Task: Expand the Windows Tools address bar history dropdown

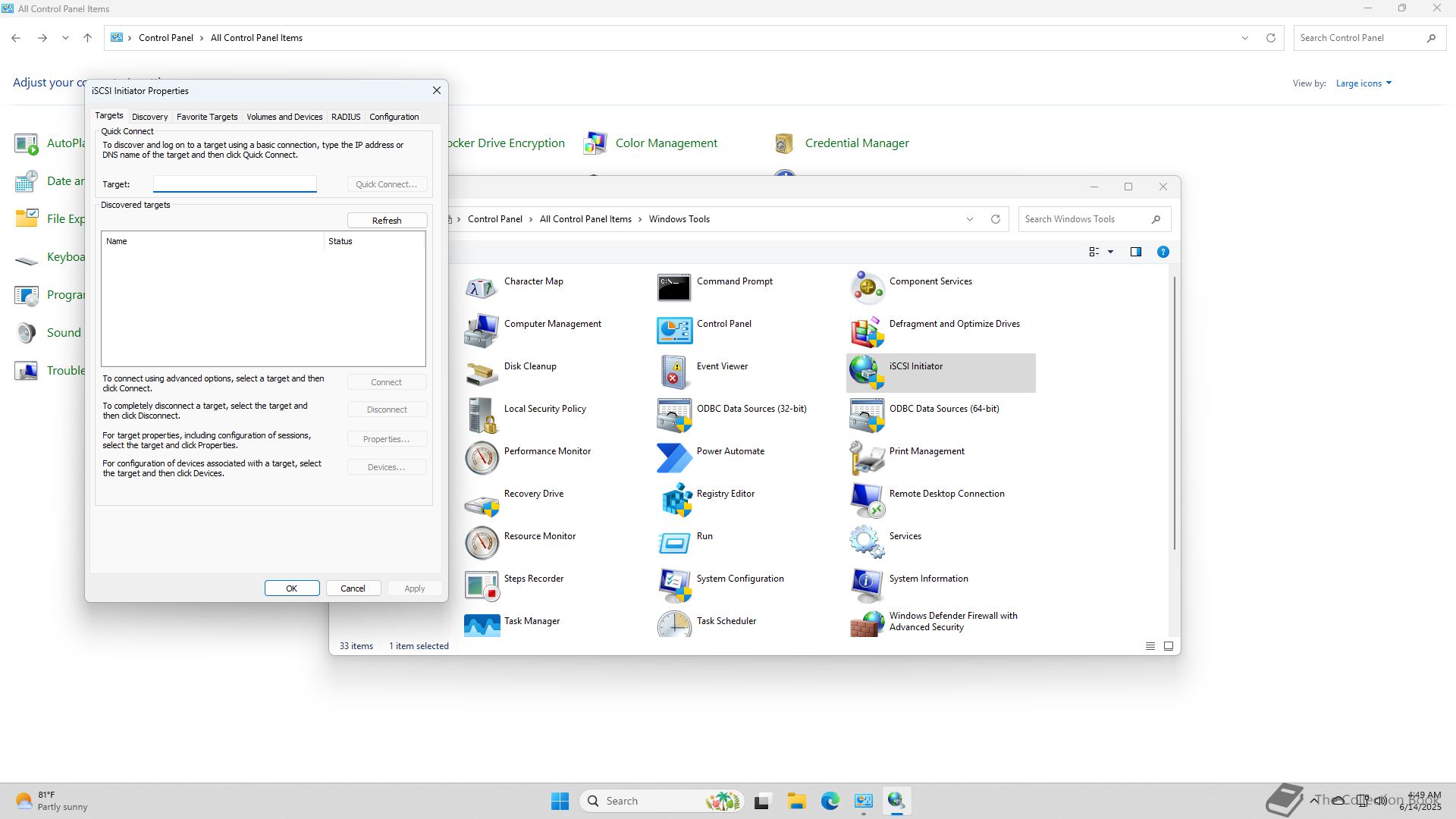Action: tap(969, 219)
